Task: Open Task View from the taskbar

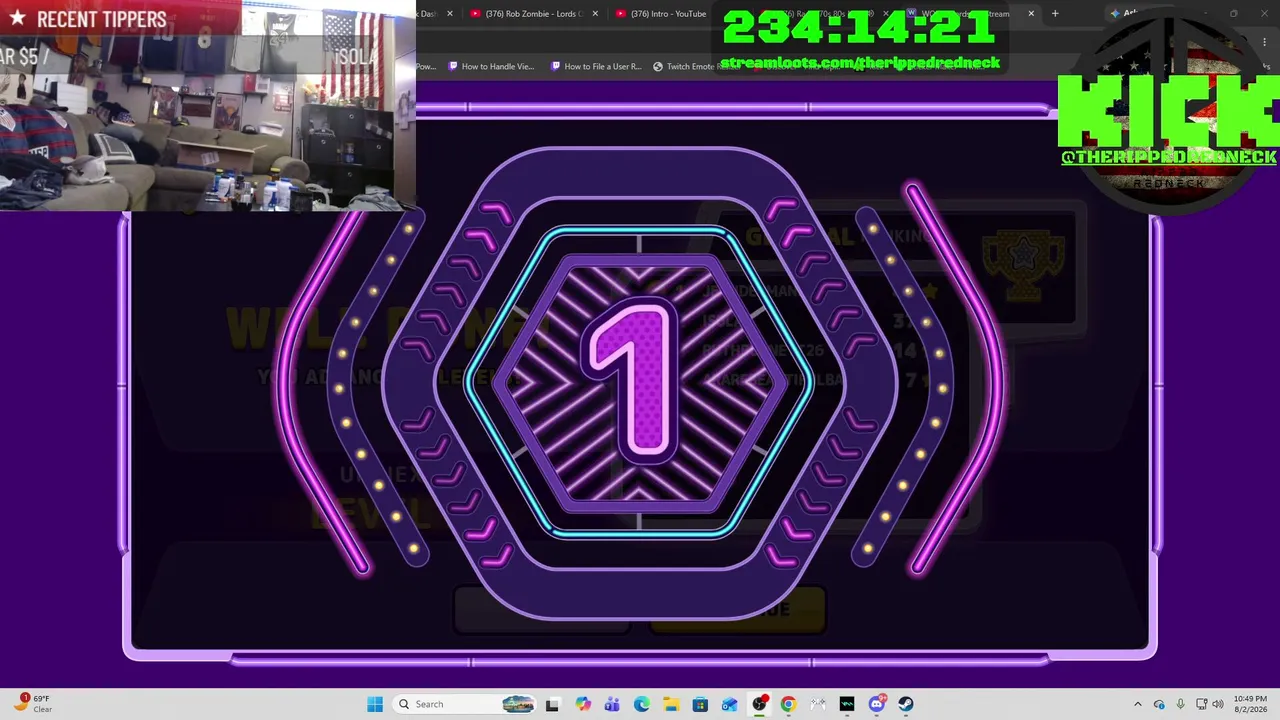Action: pyautogui.click(x=552, y=704)
